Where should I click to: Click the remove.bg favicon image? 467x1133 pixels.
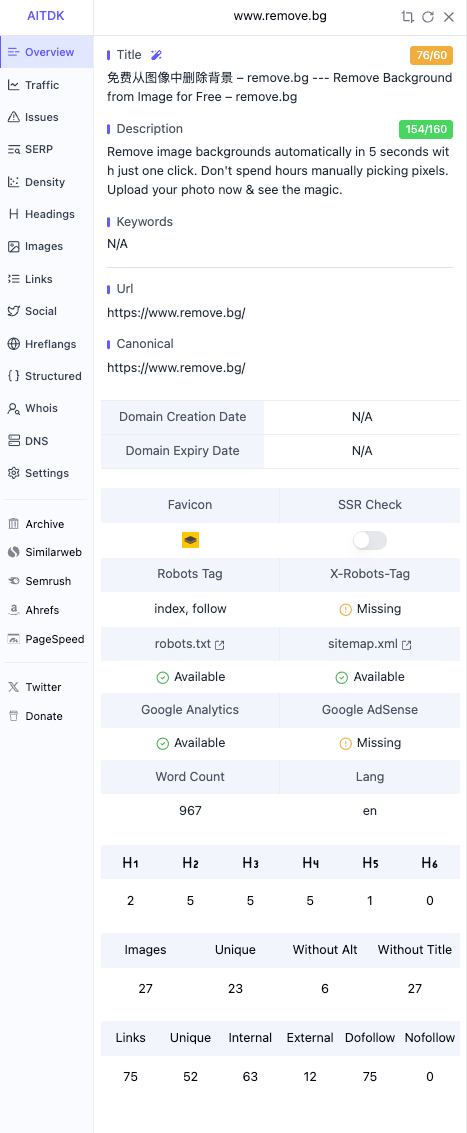pos(190,540)
